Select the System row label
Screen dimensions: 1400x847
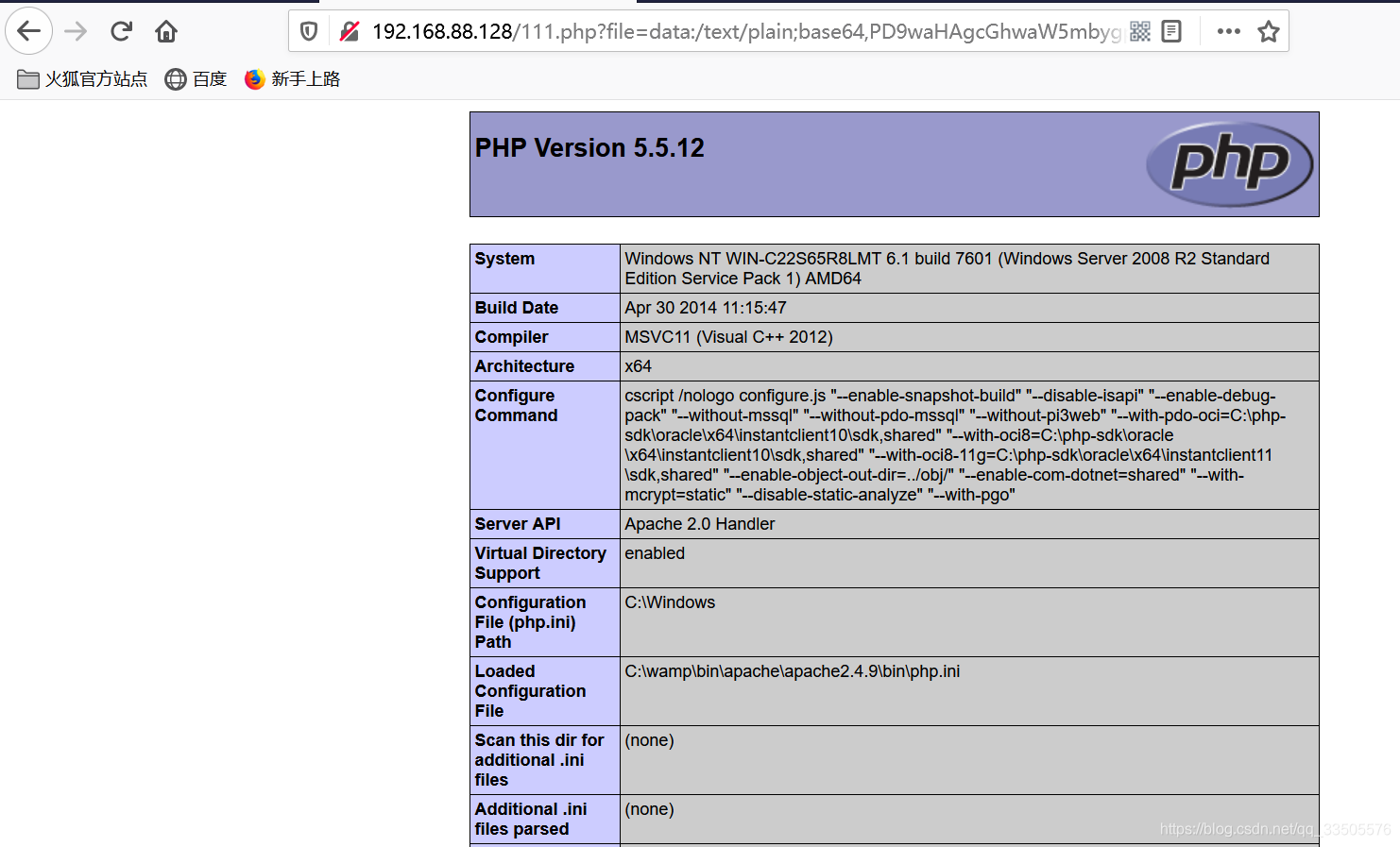click(504, 259)
